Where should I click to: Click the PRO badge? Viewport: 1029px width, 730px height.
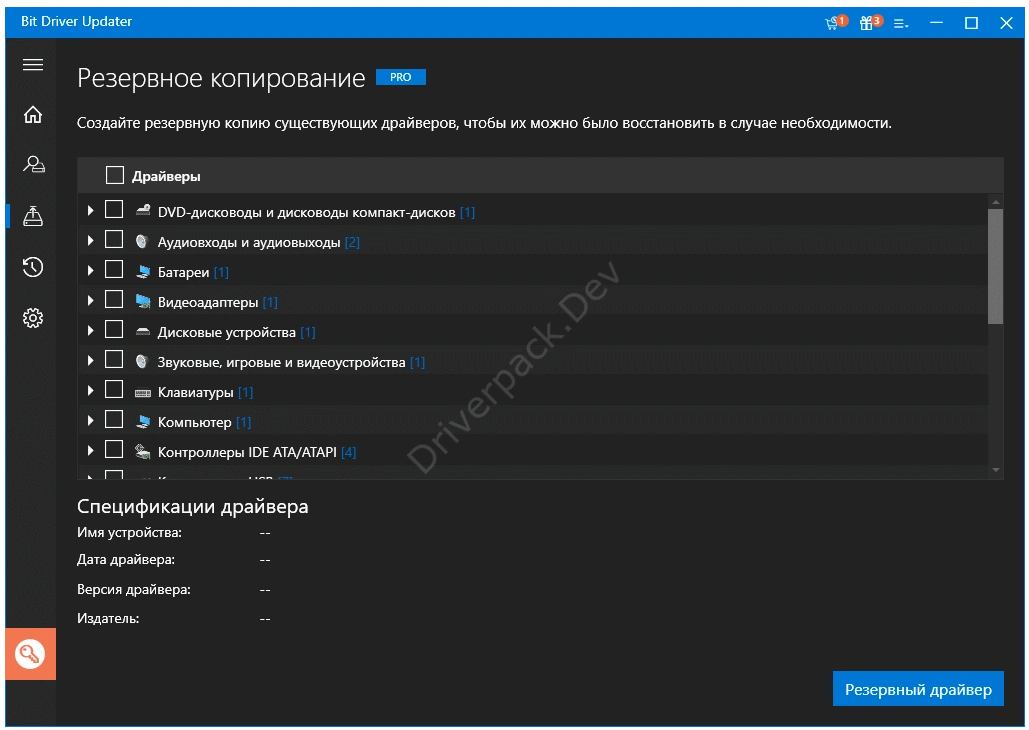click(400, 77)
